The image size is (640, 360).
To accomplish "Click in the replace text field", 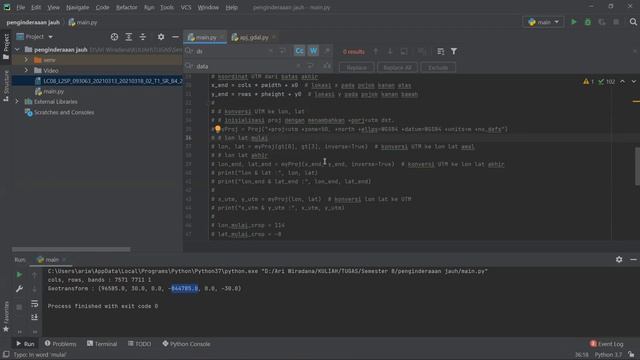I will 245,66.
